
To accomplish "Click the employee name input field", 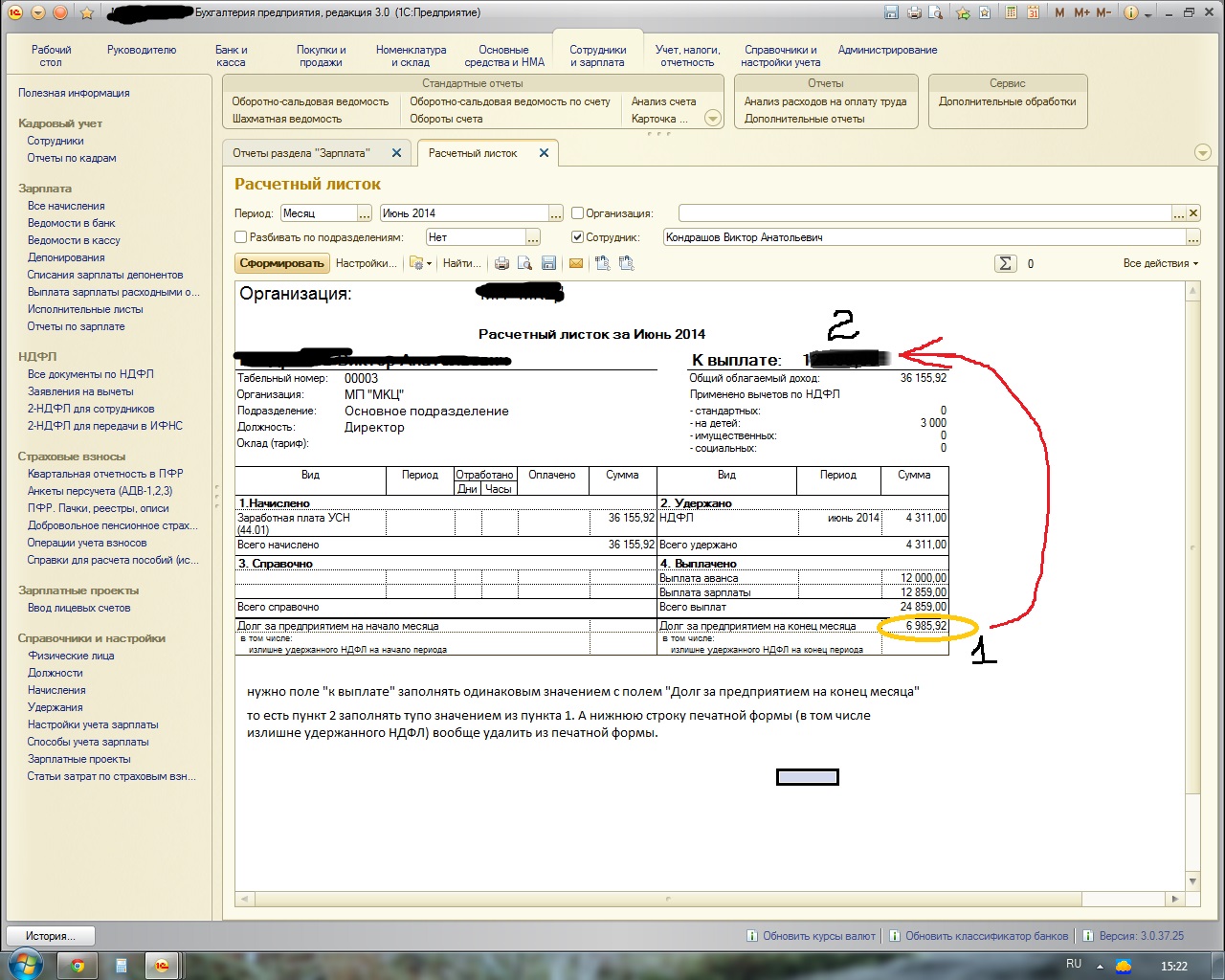I will click(x=924, y=237).
